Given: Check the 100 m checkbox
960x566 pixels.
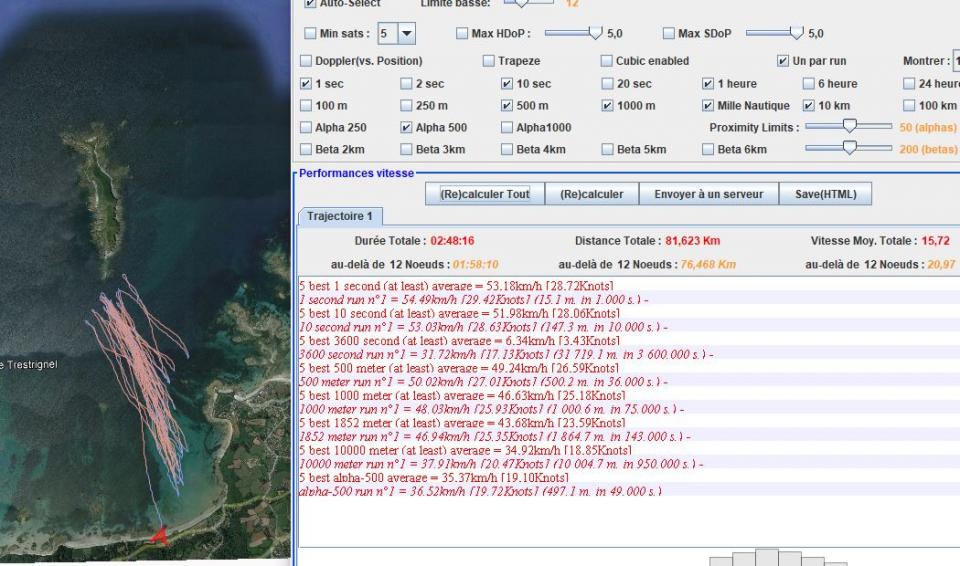Looking at the screenshot, I should [x=306, y=105].
